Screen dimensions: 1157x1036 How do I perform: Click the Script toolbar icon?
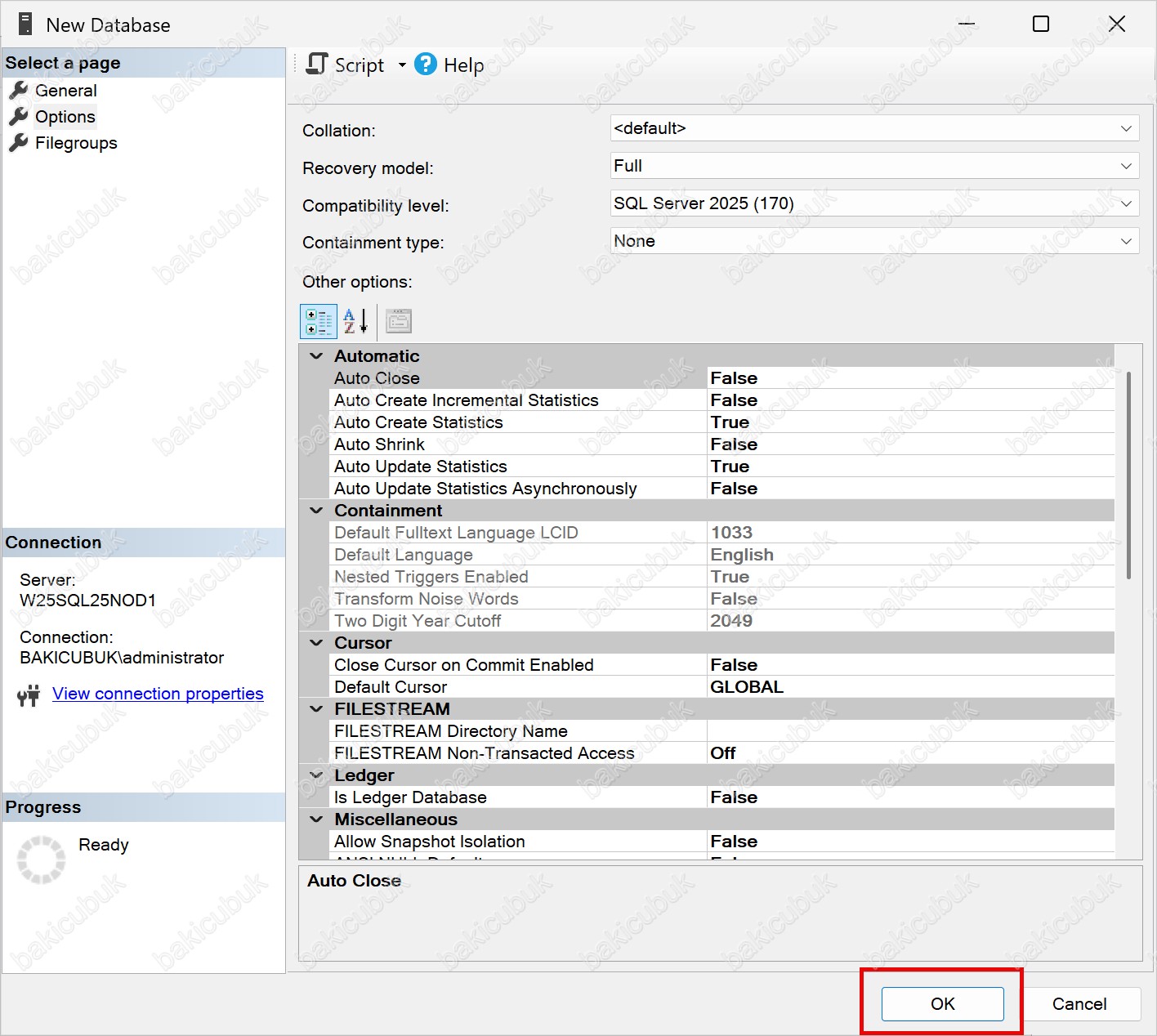(317, 65)
